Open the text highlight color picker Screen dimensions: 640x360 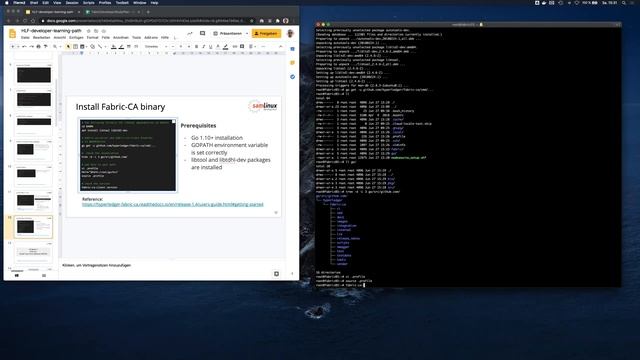(225, 47)
